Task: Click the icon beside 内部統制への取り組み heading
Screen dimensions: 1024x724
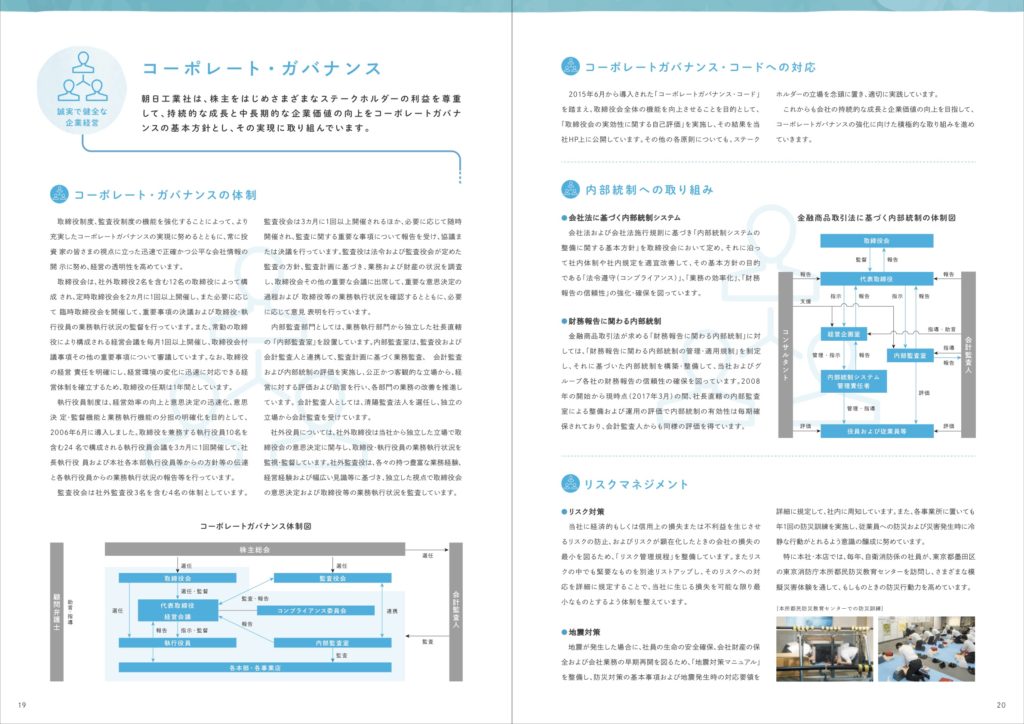Action: pos(569,189)
